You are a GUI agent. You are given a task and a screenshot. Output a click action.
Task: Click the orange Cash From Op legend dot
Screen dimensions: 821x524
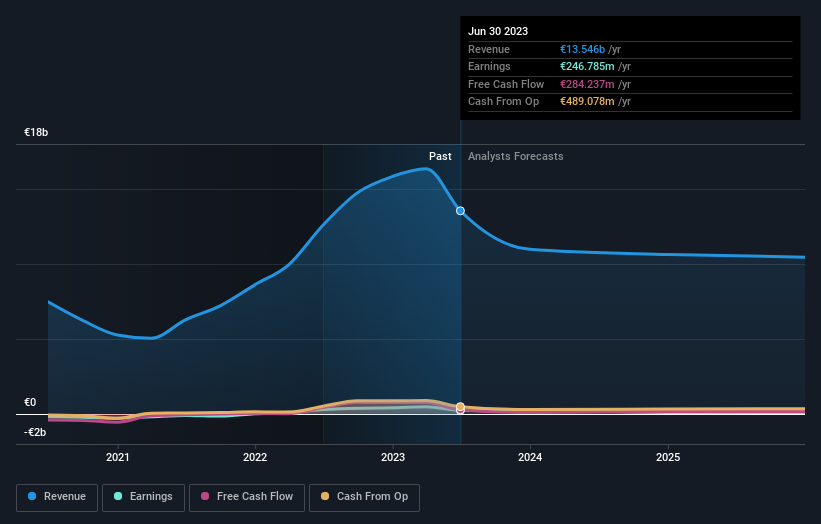[x=325, y=496]
